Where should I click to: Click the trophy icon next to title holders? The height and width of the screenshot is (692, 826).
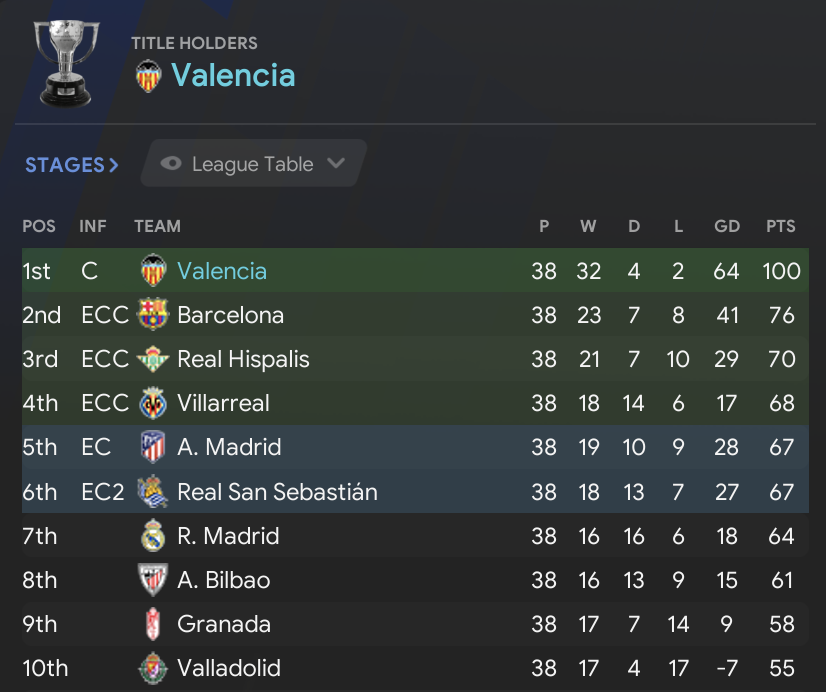pos(65,60)
